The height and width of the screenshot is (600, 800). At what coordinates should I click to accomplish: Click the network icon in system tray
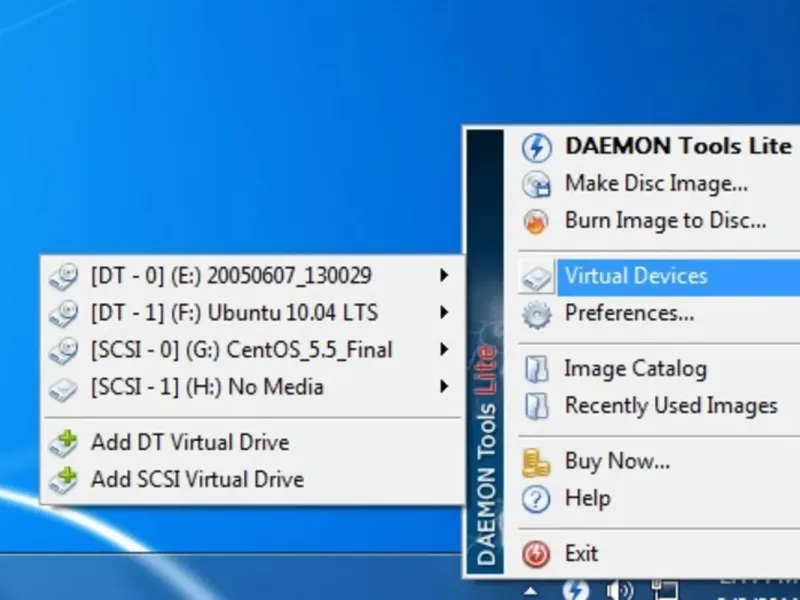coord(665,590)
